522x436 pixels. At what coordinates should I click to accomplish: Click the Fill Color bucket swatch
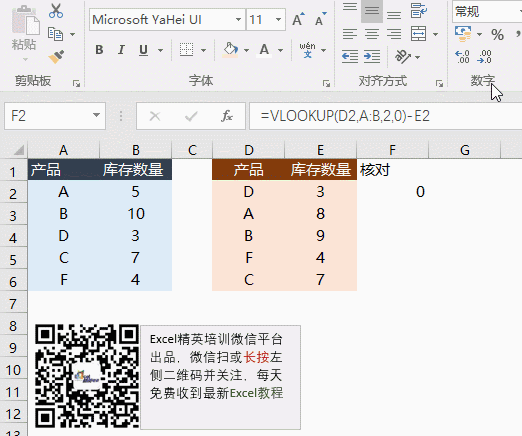[x=230, y=50]
